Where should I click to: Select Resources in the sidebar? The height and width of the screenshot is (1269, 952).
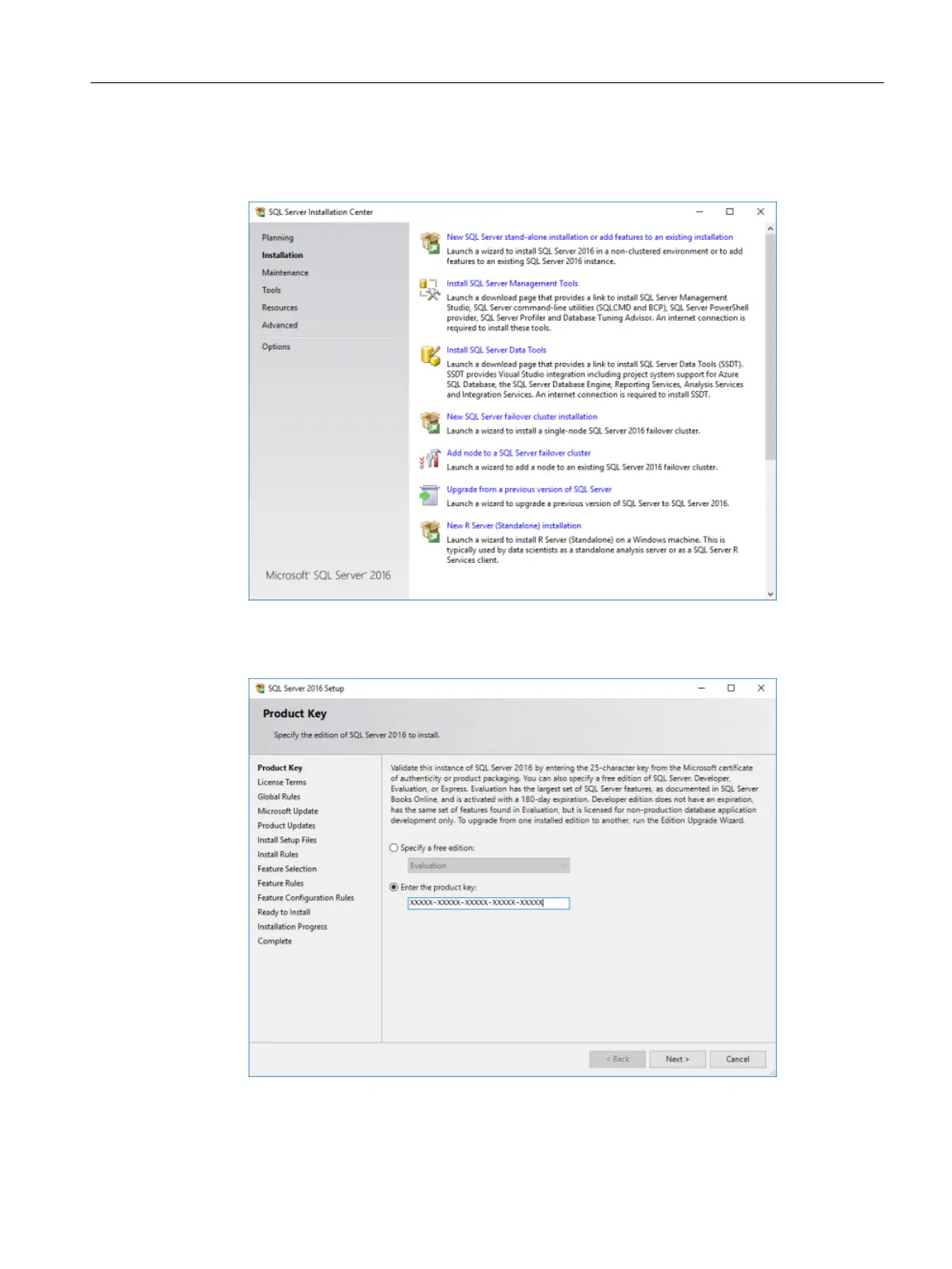(x=279, y=308)
